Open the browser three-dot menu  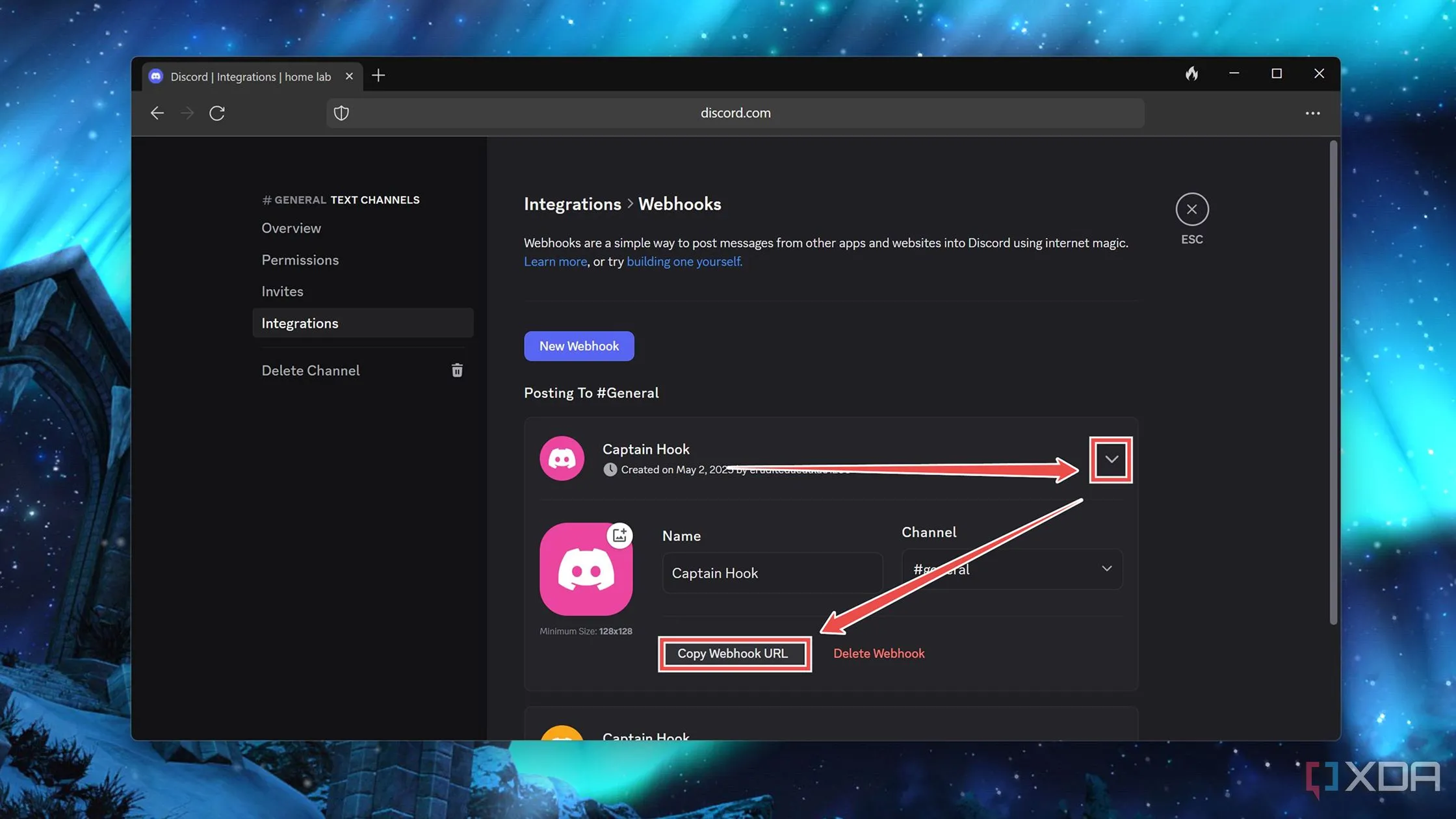tap(1312, 113)
